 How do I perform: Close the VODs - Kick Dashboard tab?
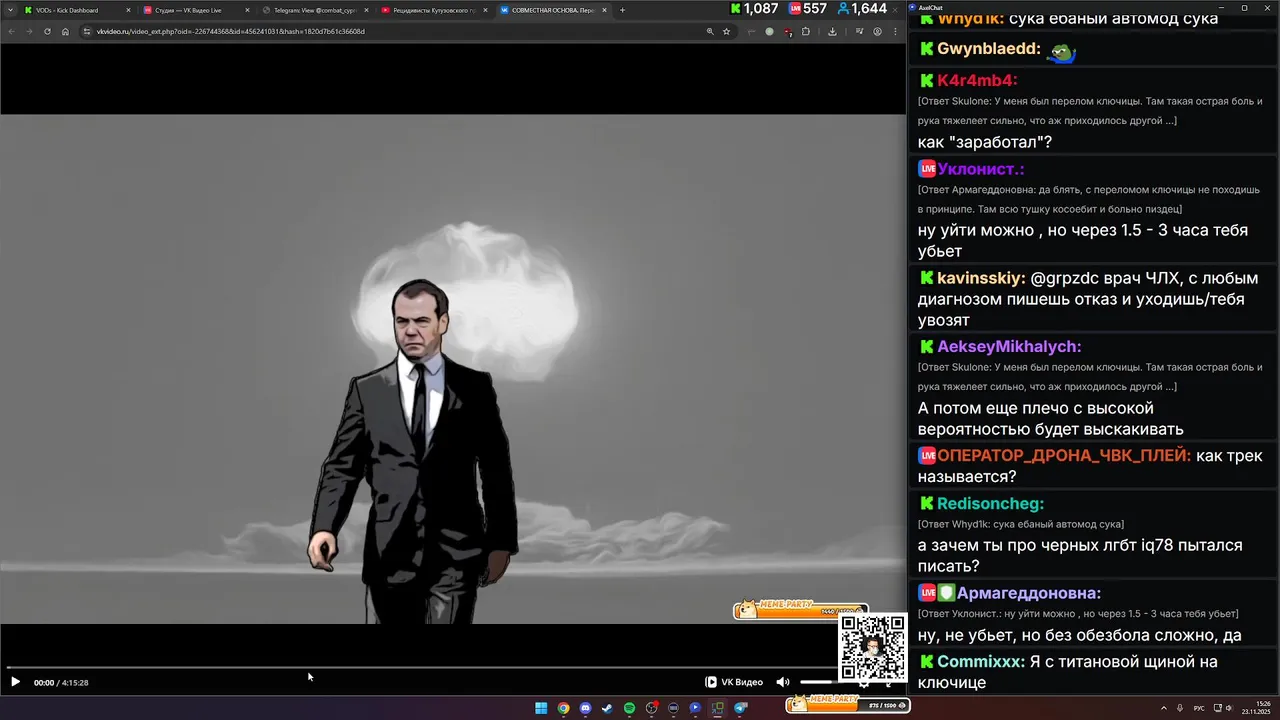pyautogui.click(x=128, y=10)
